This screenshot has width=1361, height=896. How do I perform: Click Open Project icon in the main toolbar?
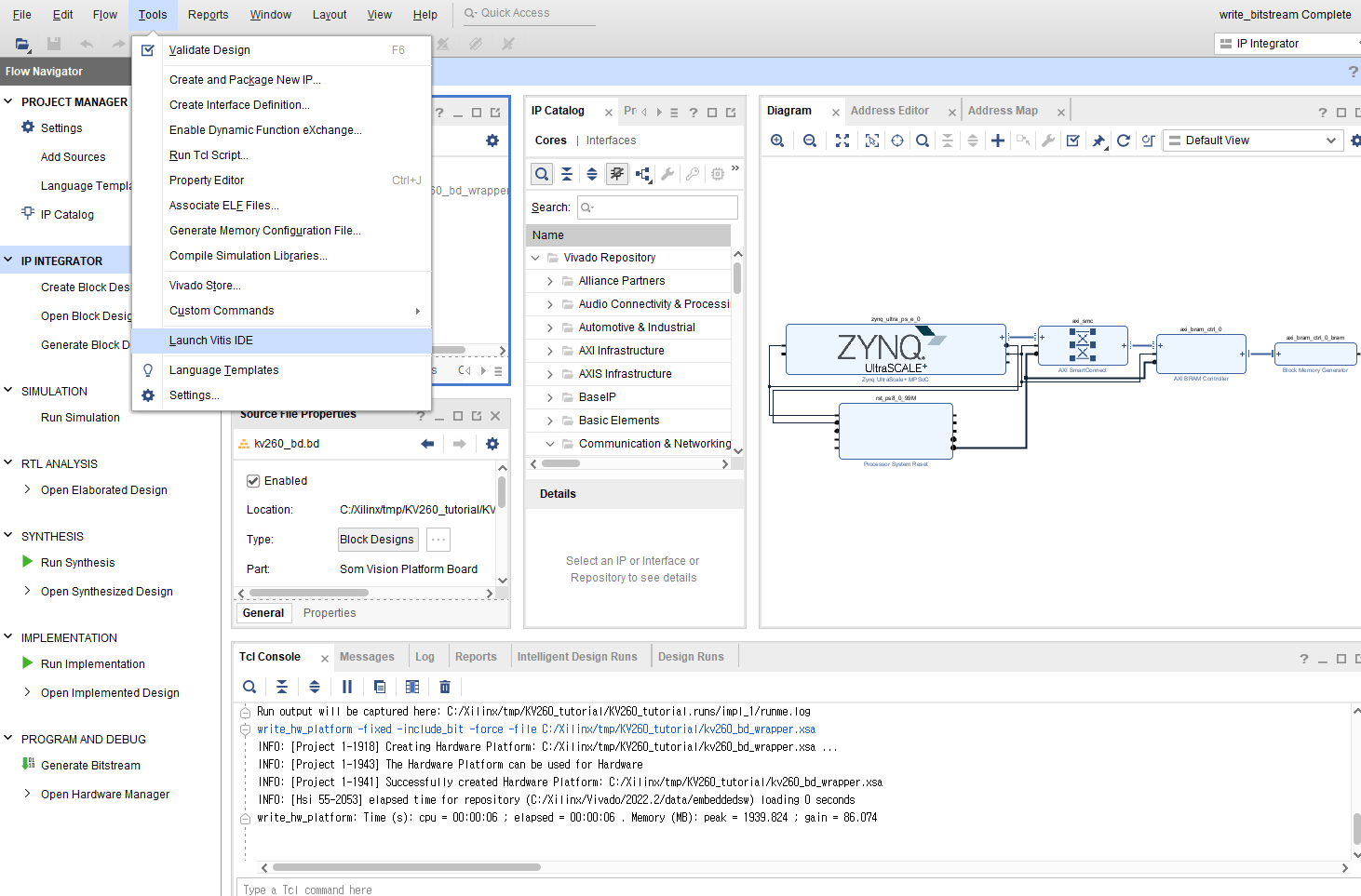22,44
